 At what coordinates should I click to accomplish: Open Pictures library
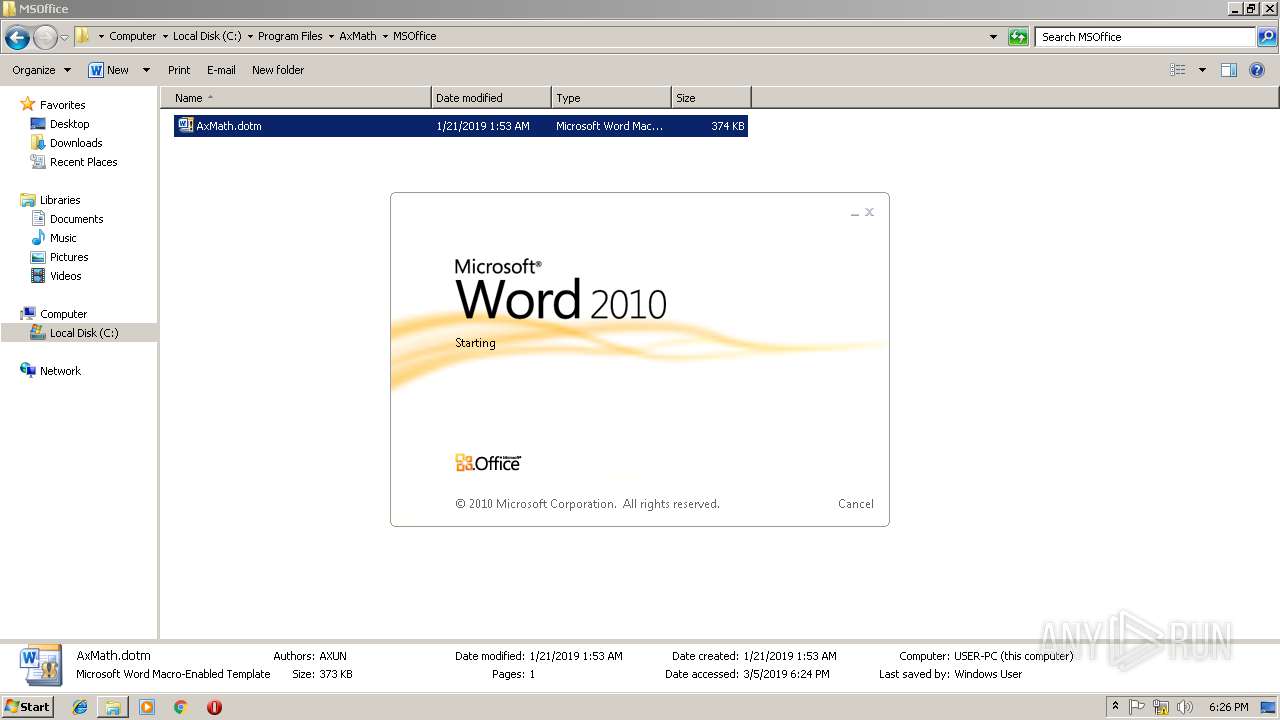coord(69,257)
